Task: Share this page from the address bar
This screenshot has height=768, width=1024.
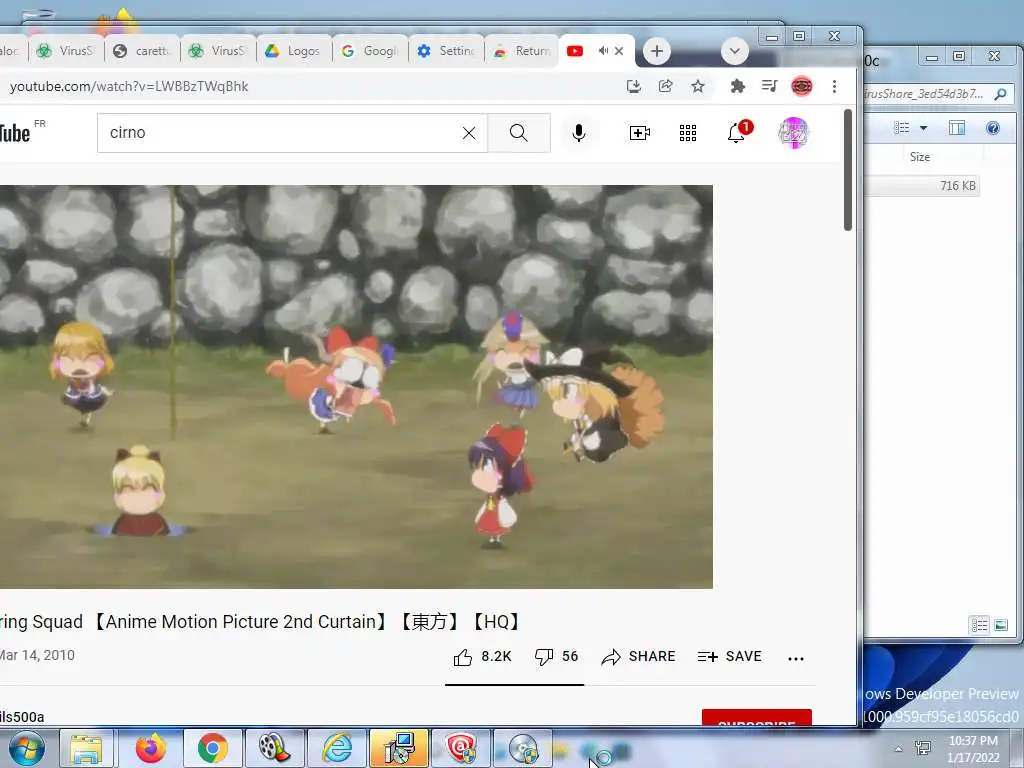Action: (x=665, y=86)
